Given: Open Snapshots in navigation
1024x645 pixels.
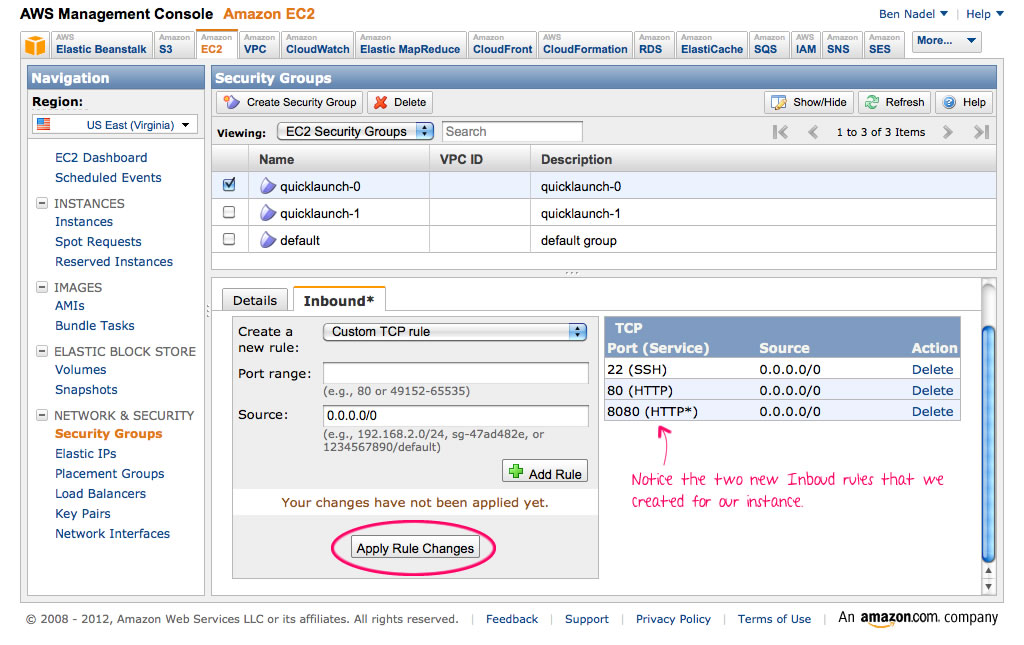Looking at the screenshot, I should click(86, 390).
